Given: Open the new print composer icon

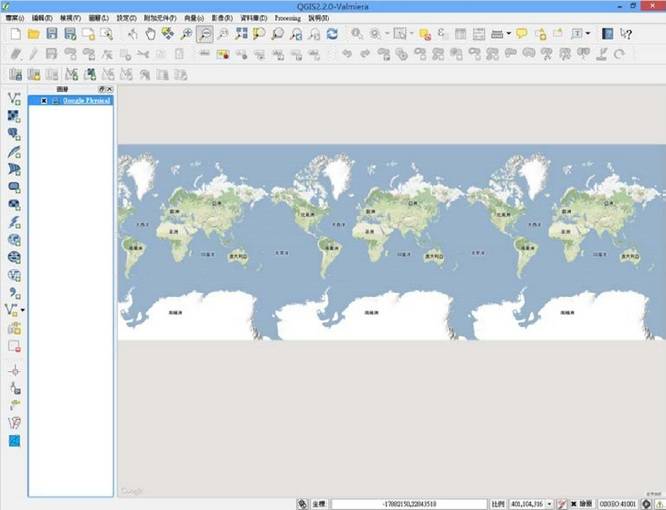Looking at the screenshot, I should (x=88, y=34).
